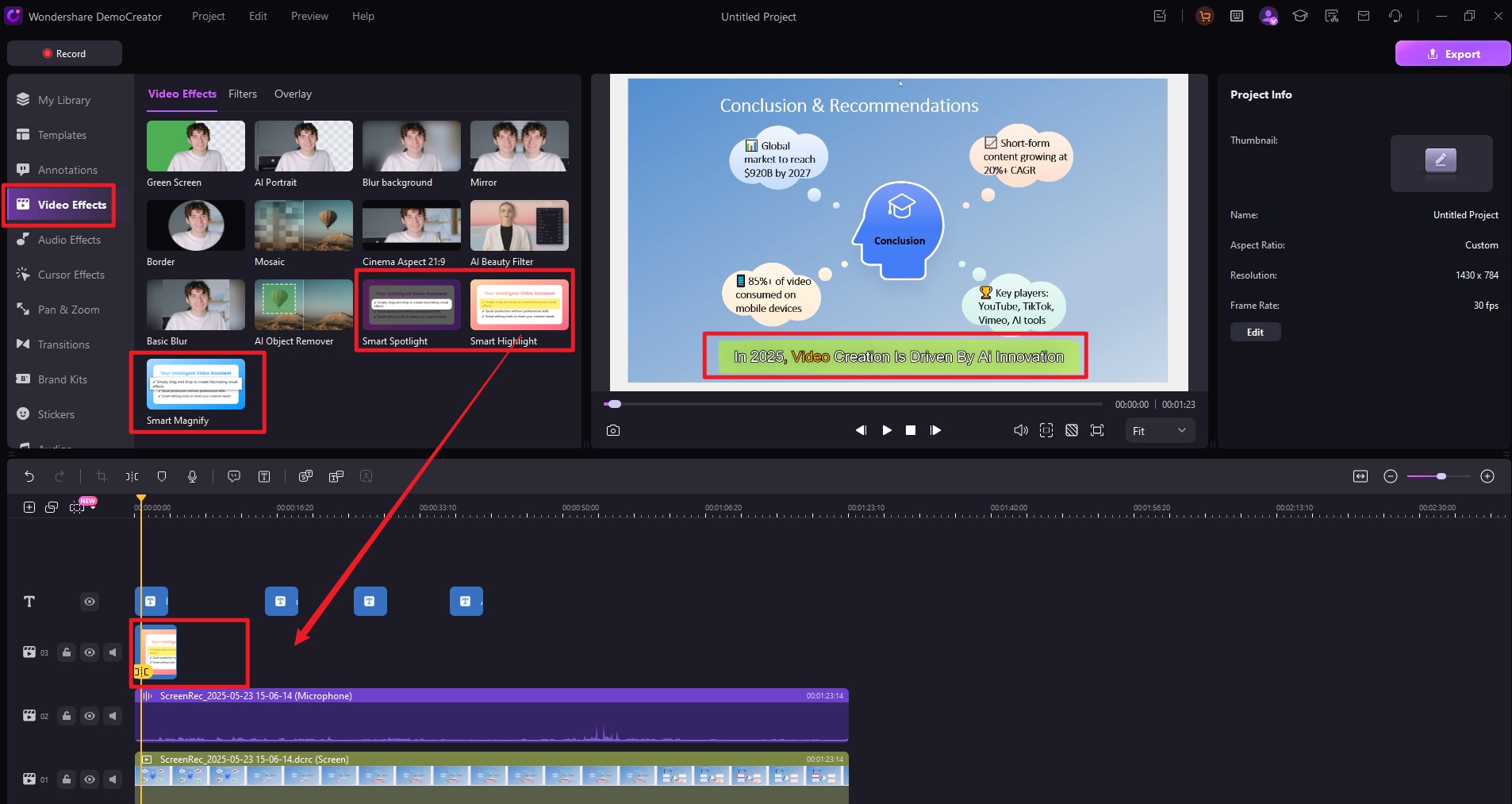Open the Templates sidebar section
1512x804 pixels.
tap(62, 135)
